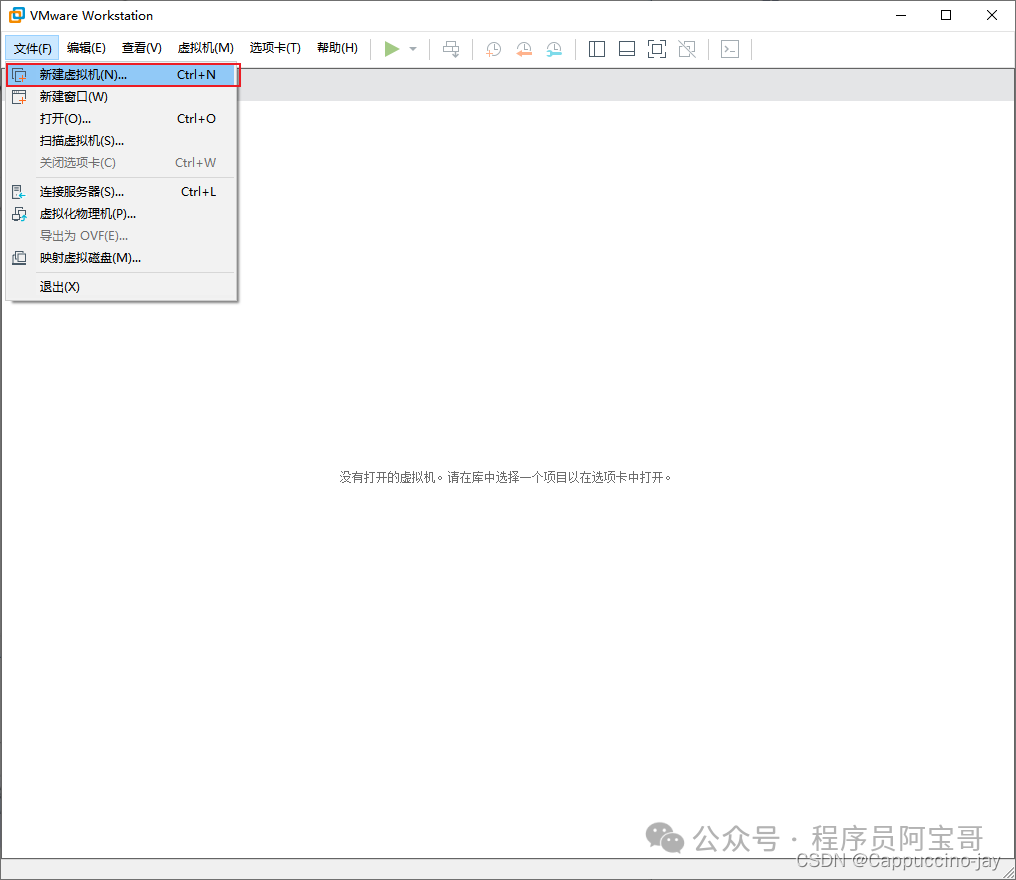
Task: Expand the power options dropdown arrow
Action: (413, 49)
